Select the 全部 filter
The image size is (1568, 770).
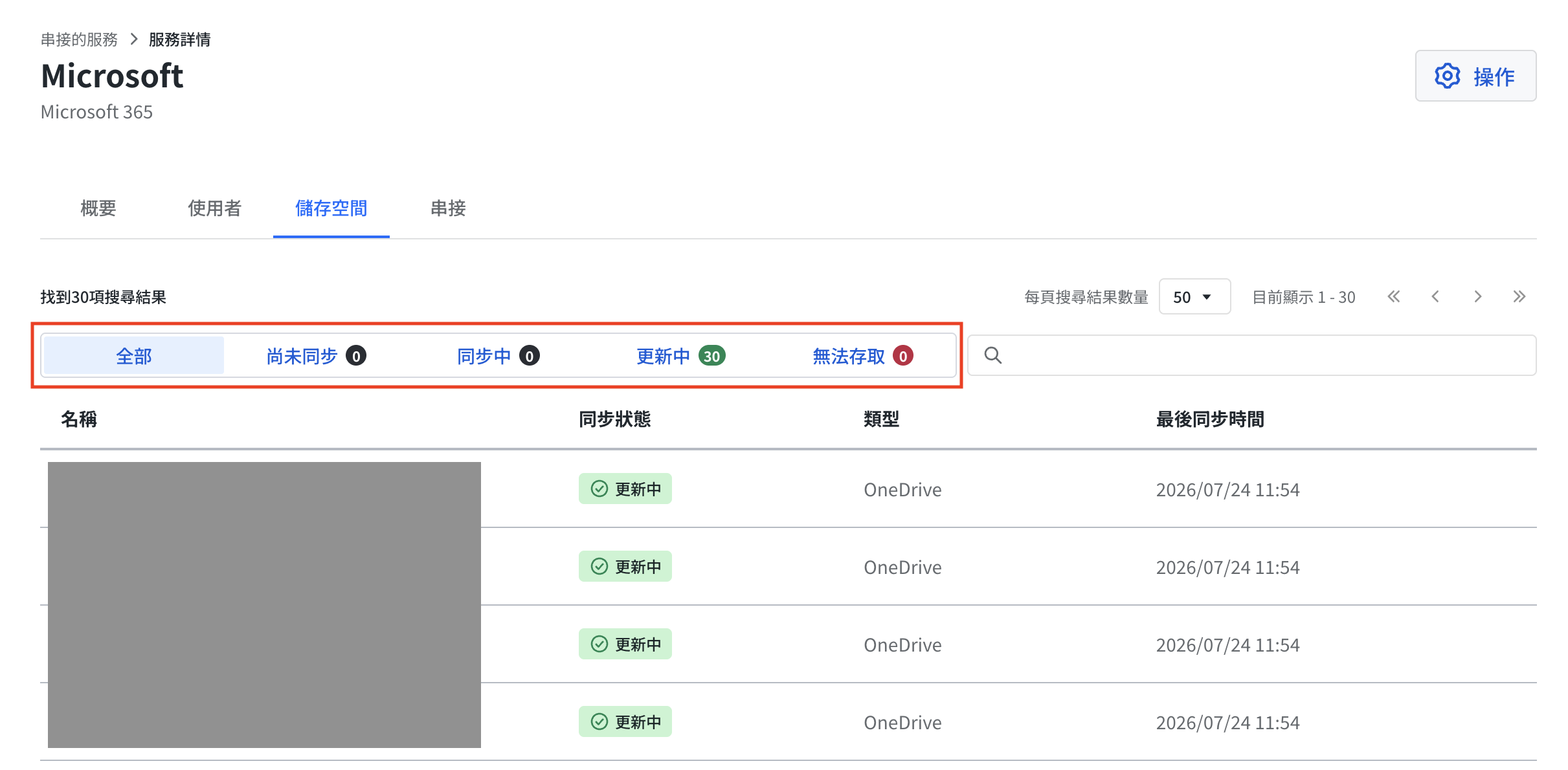(x=134, y=355)
